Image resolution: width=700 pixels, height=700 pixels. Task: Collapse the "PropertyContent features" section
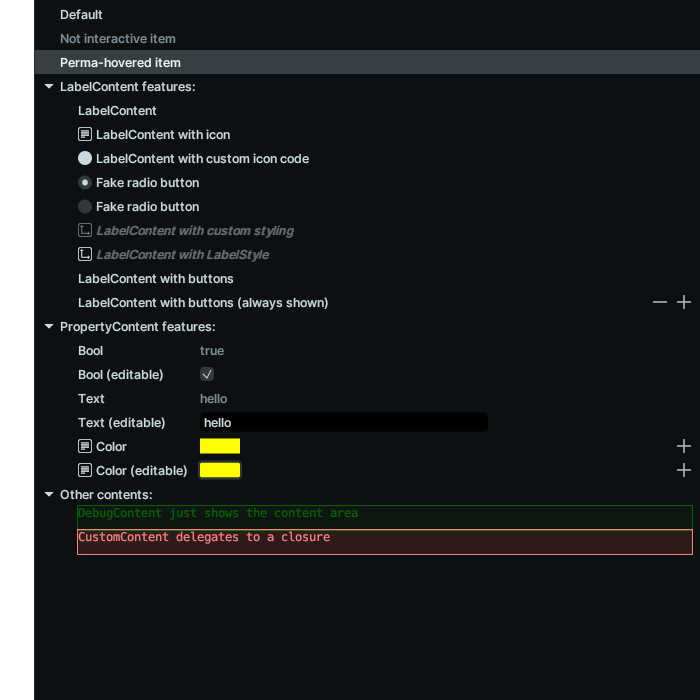click(49, 327)
